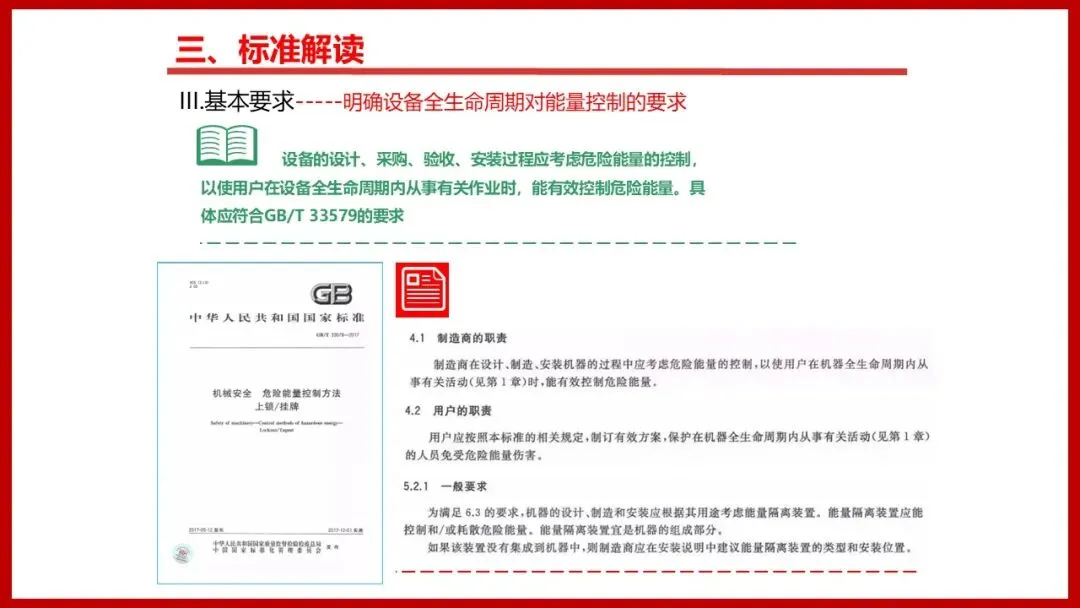Screen dimensions: 1080x608
Task: Click the GB logo on standard cover
Action: click(x=332, y=294)
